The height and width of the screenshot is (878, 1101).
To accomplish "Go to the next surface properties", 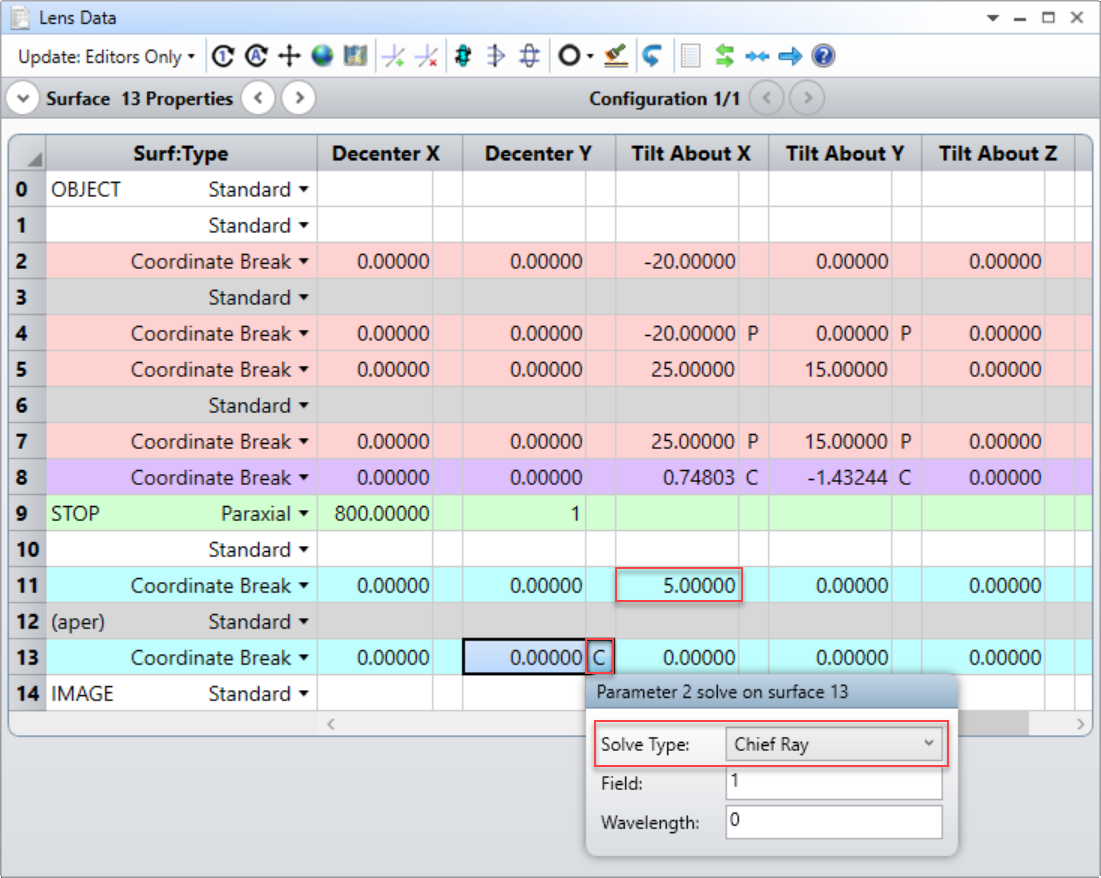I will tap(298, 98).
